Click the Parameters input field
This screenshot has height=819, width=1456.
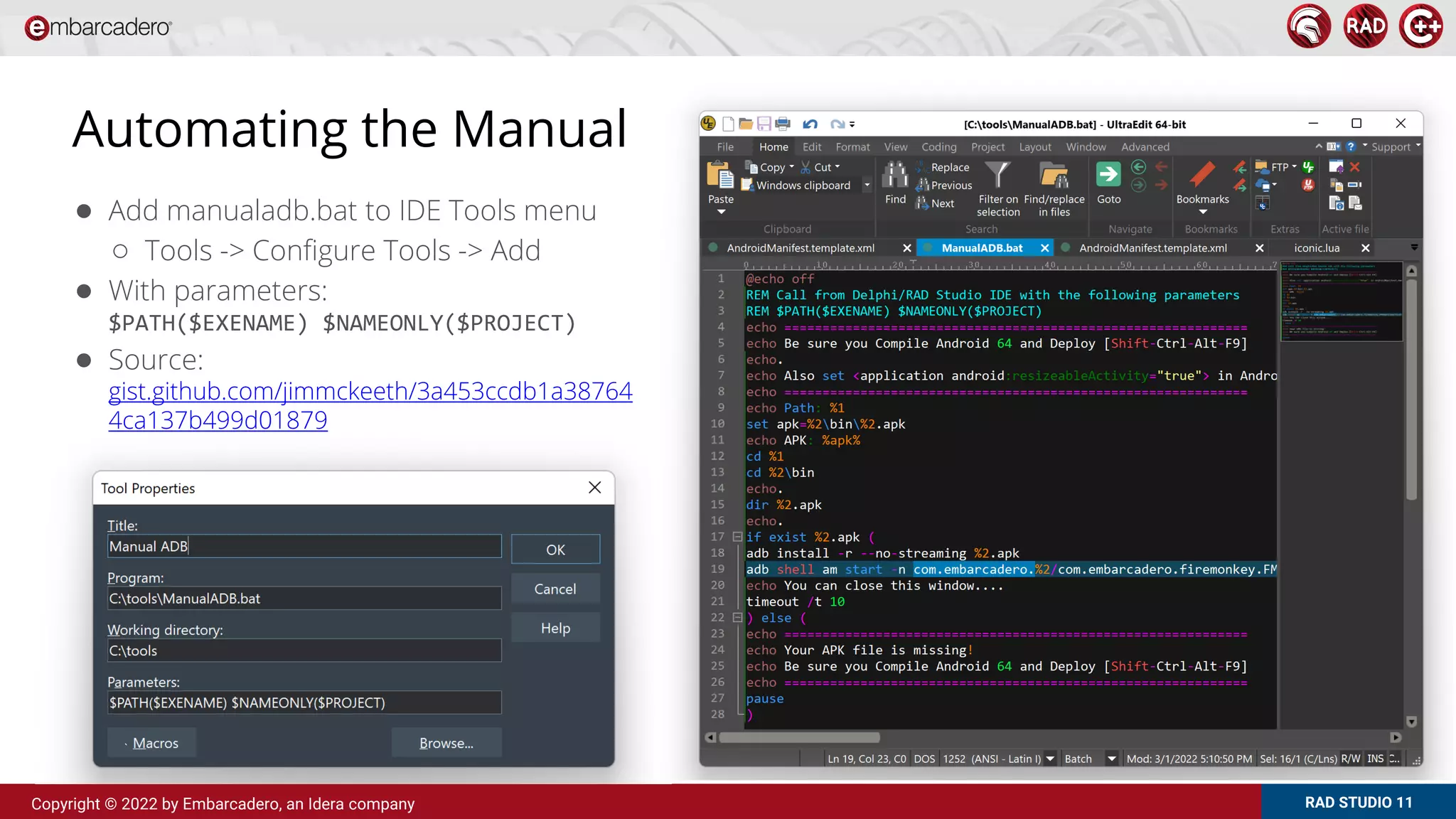pos(304,702)
